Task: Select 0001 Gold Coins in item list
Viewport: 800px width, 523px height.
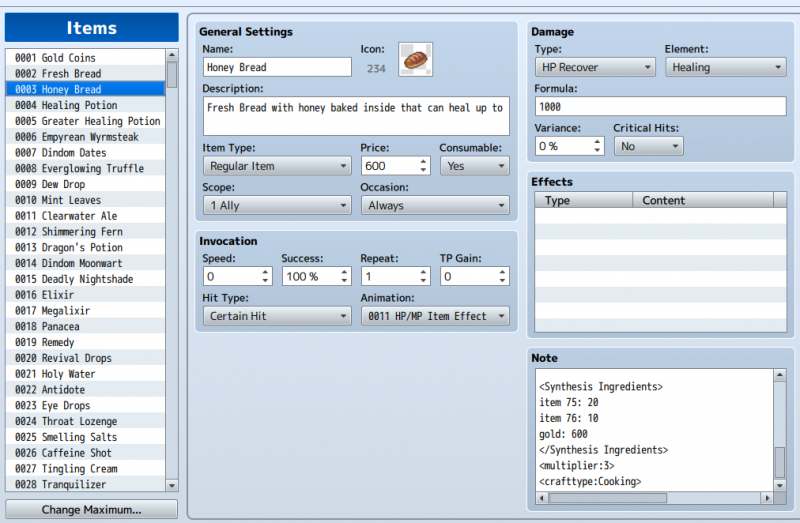Action: click(85, 58)
